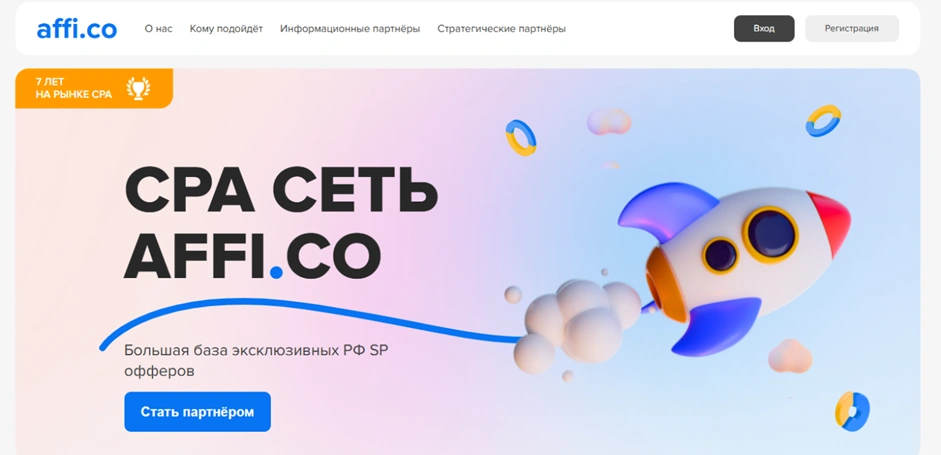Click the donut chart shape at bottom right
This screenshot has width=941, height=455.
pos(852,411)
